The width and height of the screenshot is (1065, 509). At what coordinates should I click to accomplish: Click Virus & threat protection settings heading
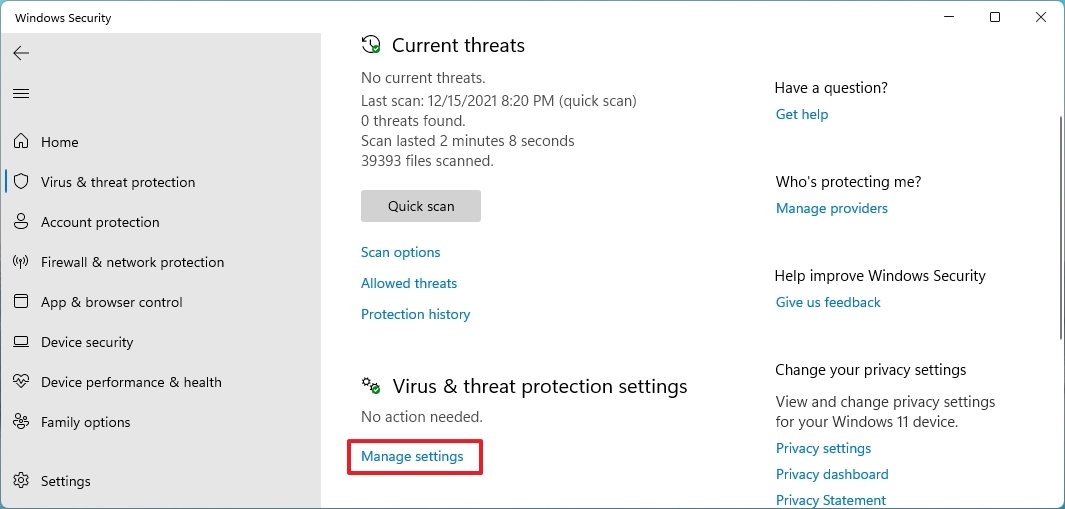click(x=540, y=387)
